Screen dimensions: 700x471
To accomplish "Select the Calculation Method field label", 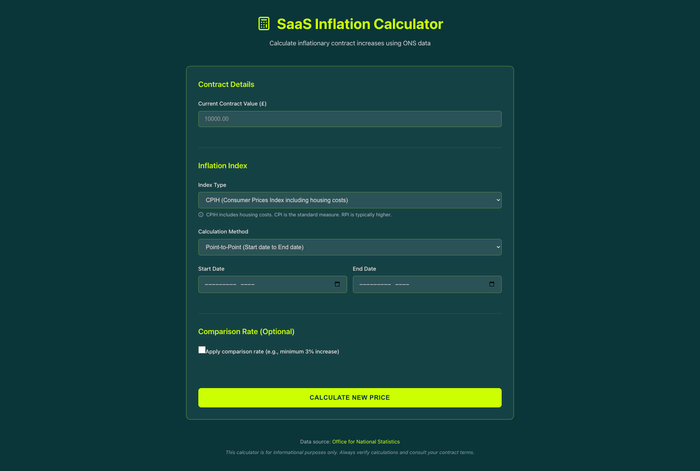I will (x=224, y=231).
